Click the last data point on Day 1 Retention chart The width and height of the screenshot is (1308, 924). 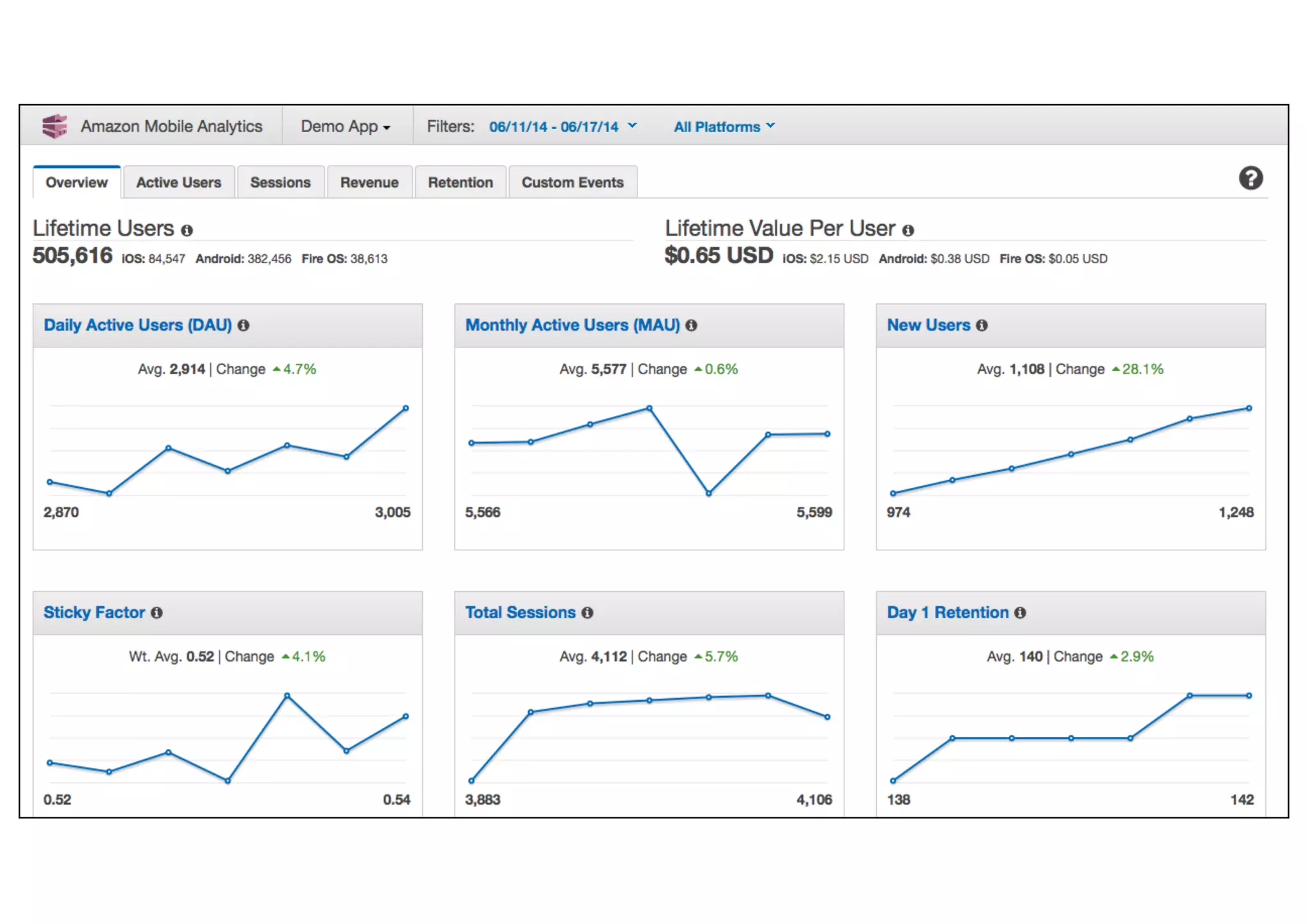tap(1249, 695)
